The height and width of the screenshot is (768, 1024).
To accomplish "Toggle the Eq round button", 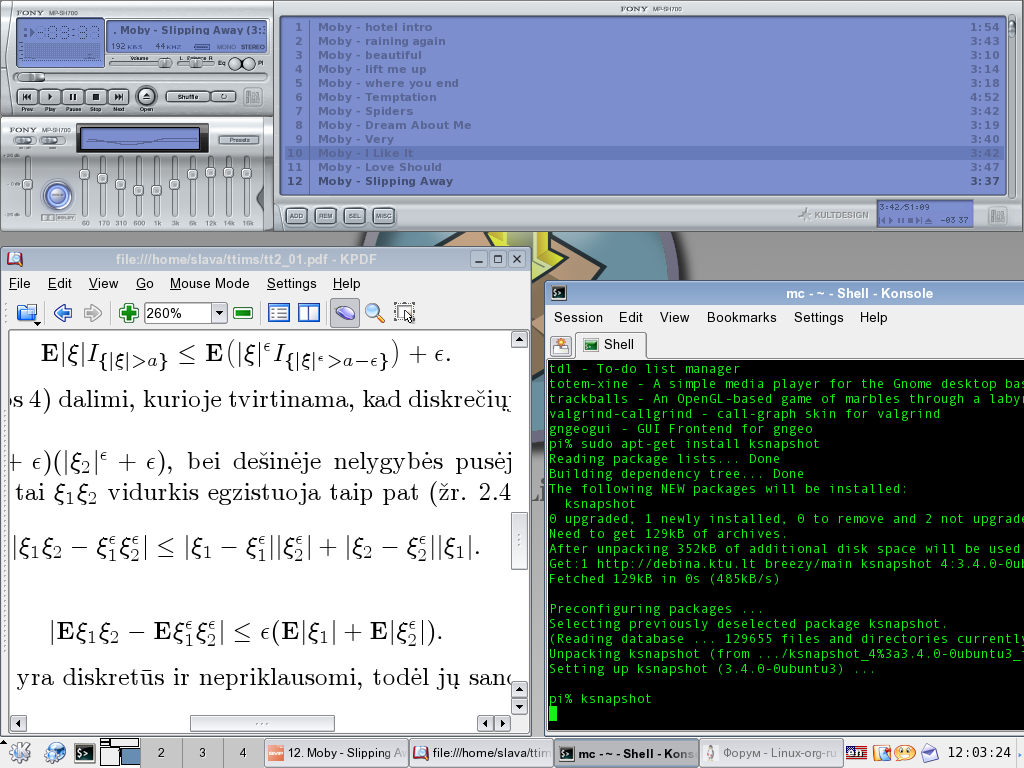I will (234, 63).
